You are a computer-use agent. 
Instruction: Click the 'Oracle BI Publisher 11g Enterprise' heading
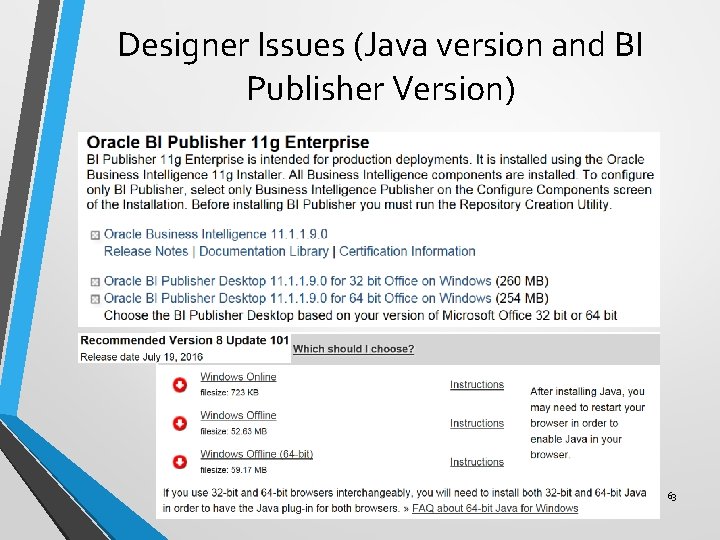click(228, 142)
